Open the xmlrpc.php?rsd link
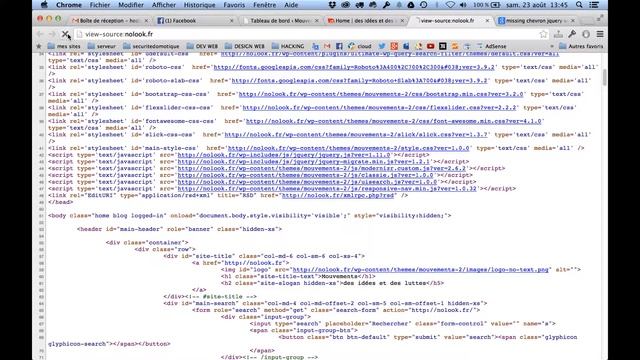640x360 pixels. (x=338, y=195)
